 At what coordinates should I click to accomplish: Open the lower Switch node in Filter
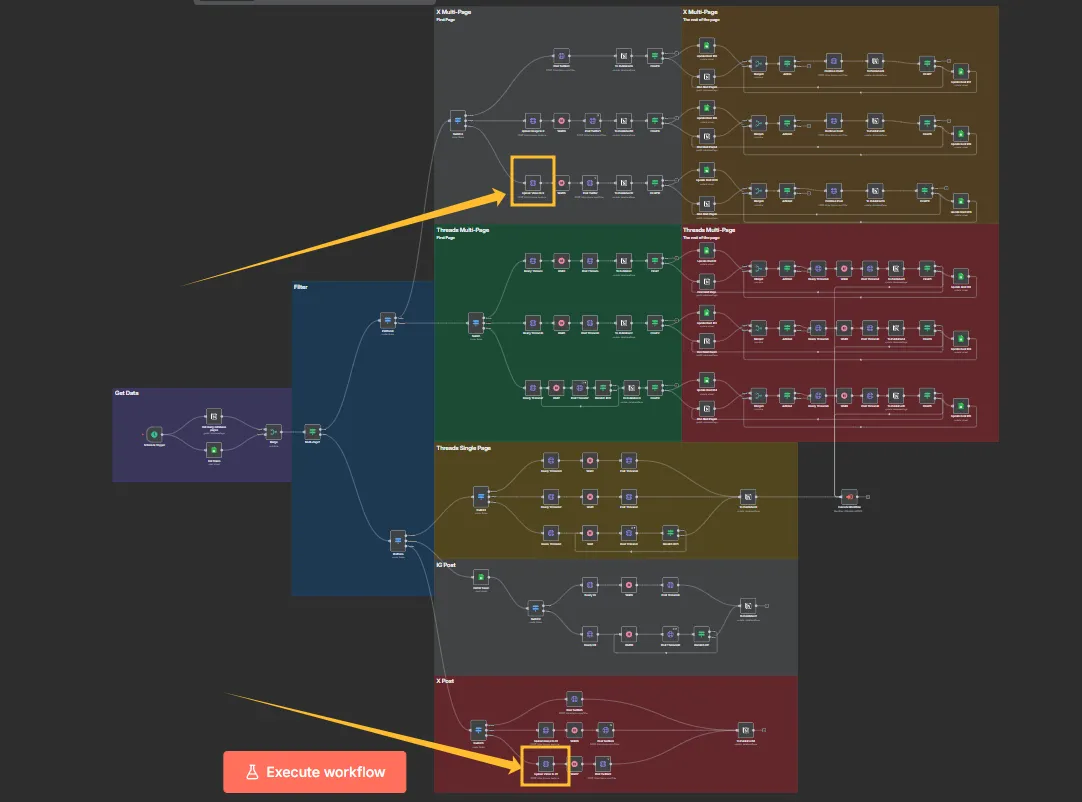tap(397, 538)
